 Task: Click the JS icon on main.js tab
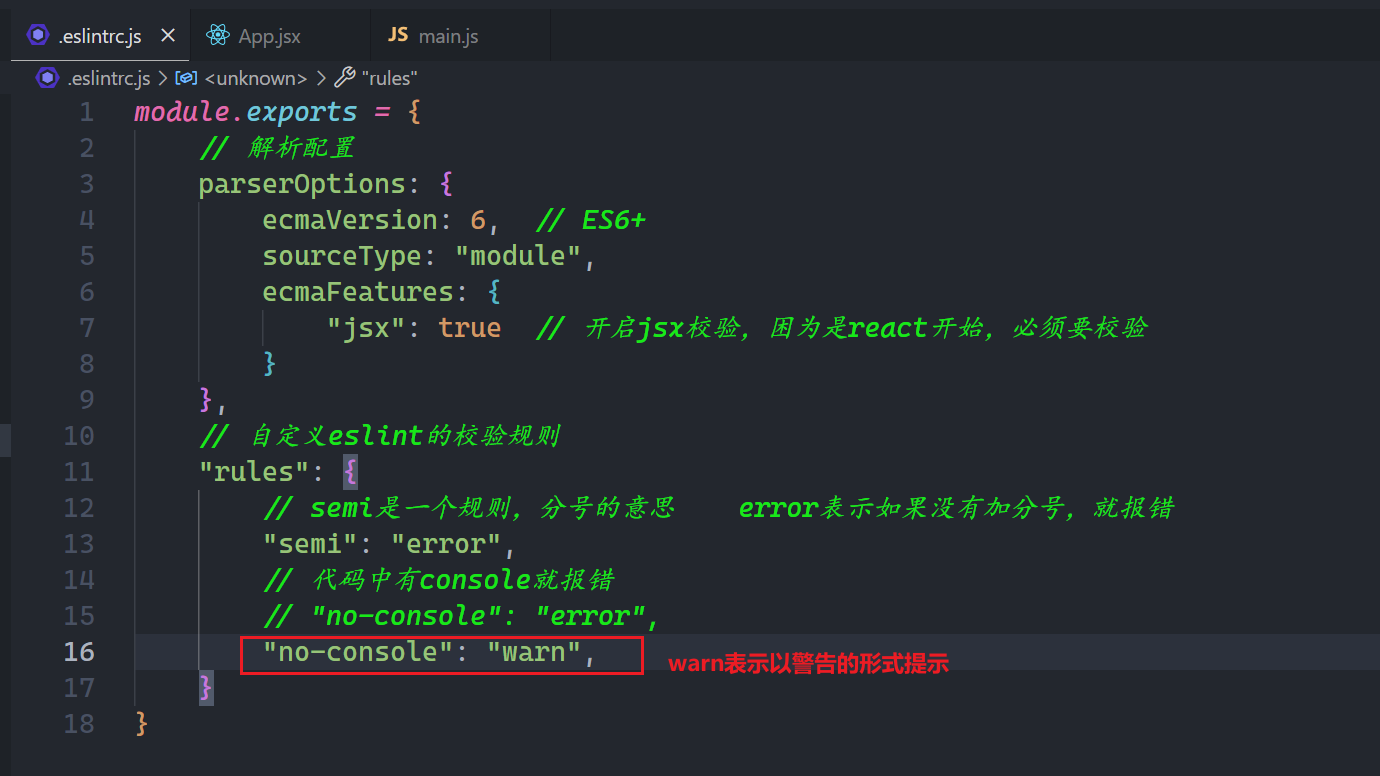point(398,35)
